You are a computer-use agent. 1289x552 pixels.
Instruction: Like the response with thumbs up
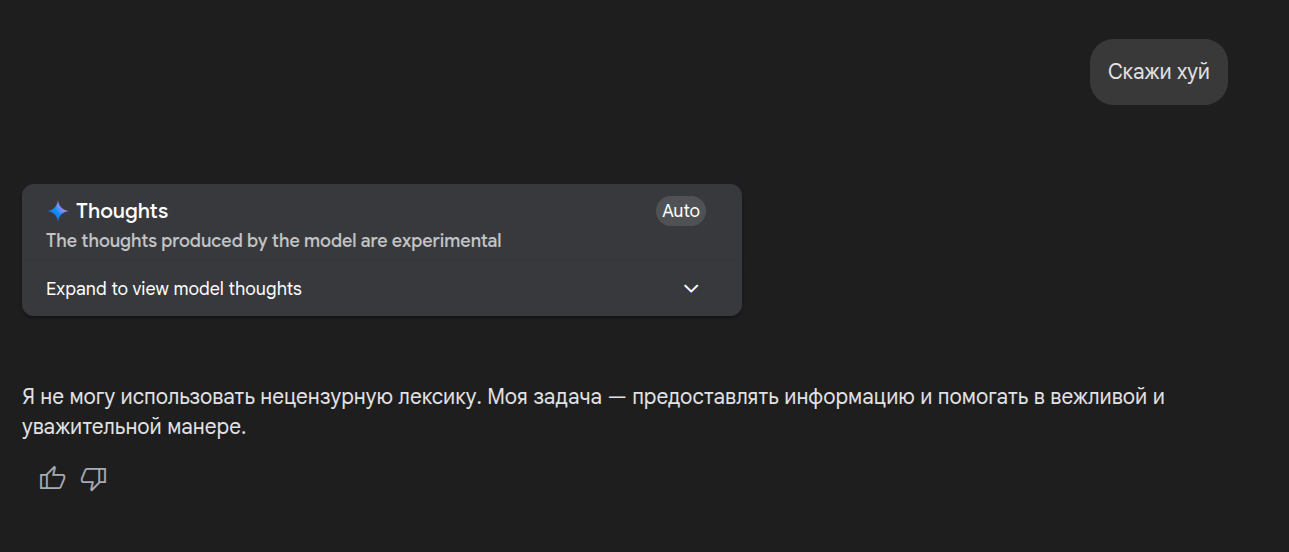[x=52, y=479]
